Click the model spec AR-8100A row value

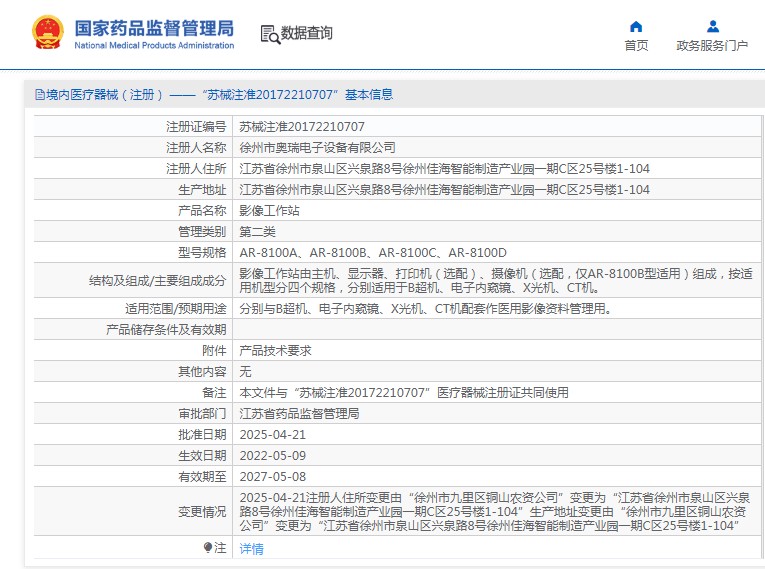click(x=373, y=253)
